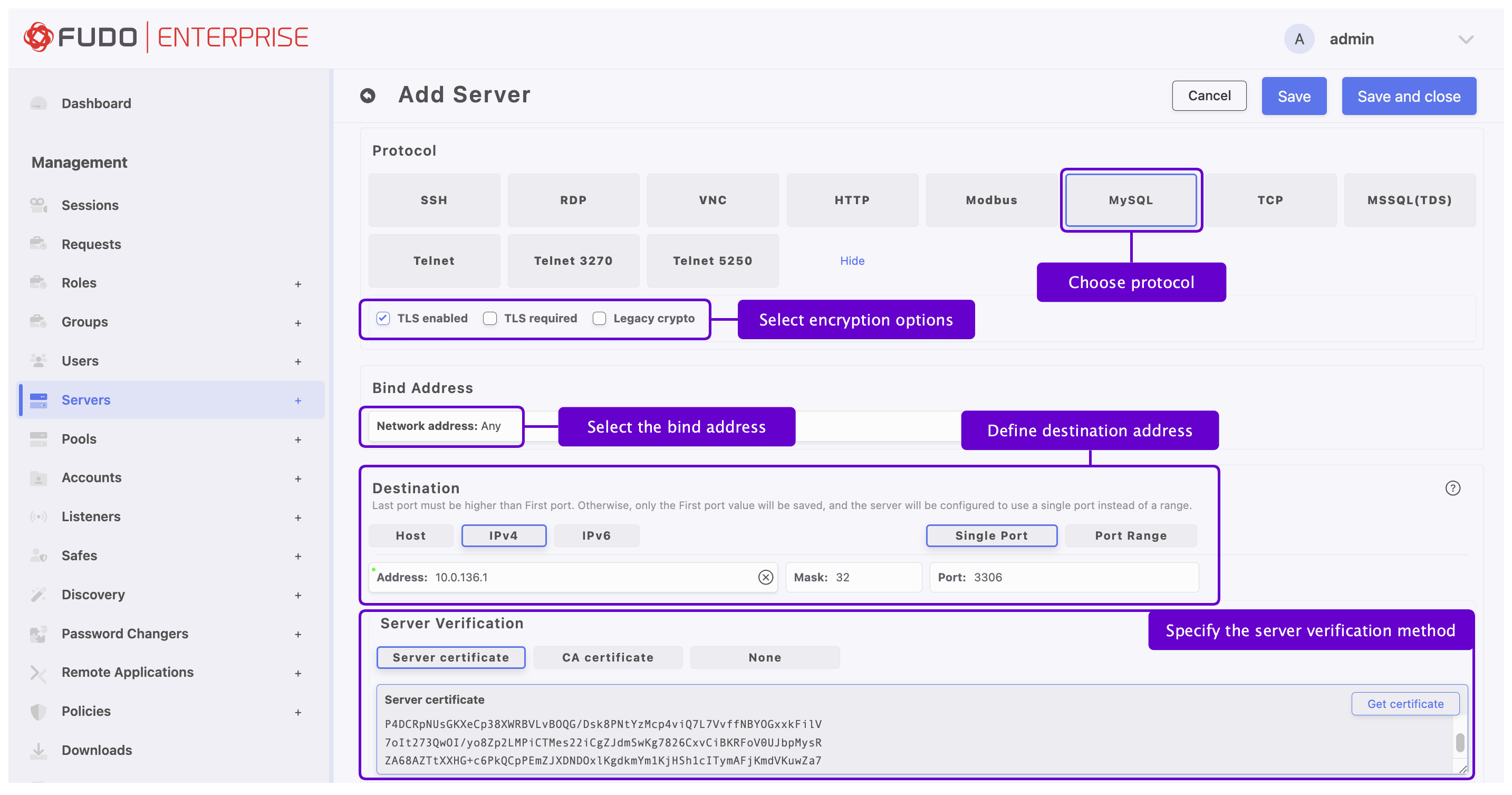The width and height of the screenshot is (1512, 795).
Task: Select the SSH protocol tab
Action: click(434, 199)
